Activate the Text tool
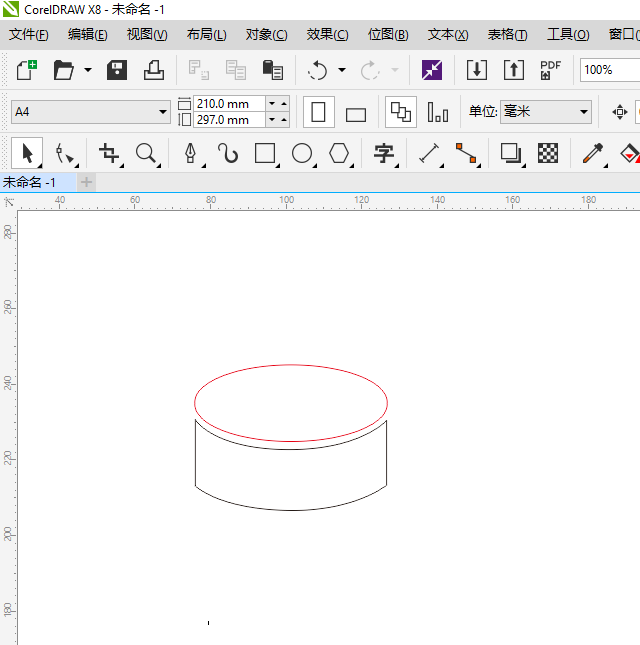The width and height of the screenshot is (640, 645). [x=383, y=153]
